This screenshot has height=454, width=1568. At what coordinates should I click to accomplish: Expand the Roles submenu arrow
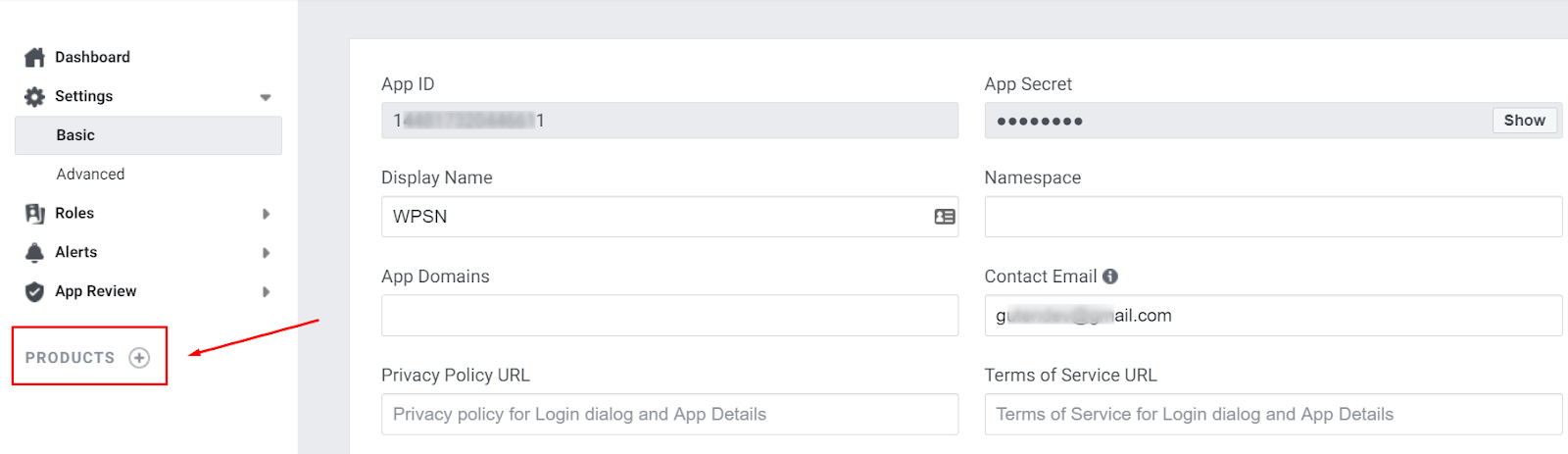click(x=266, y=214)
